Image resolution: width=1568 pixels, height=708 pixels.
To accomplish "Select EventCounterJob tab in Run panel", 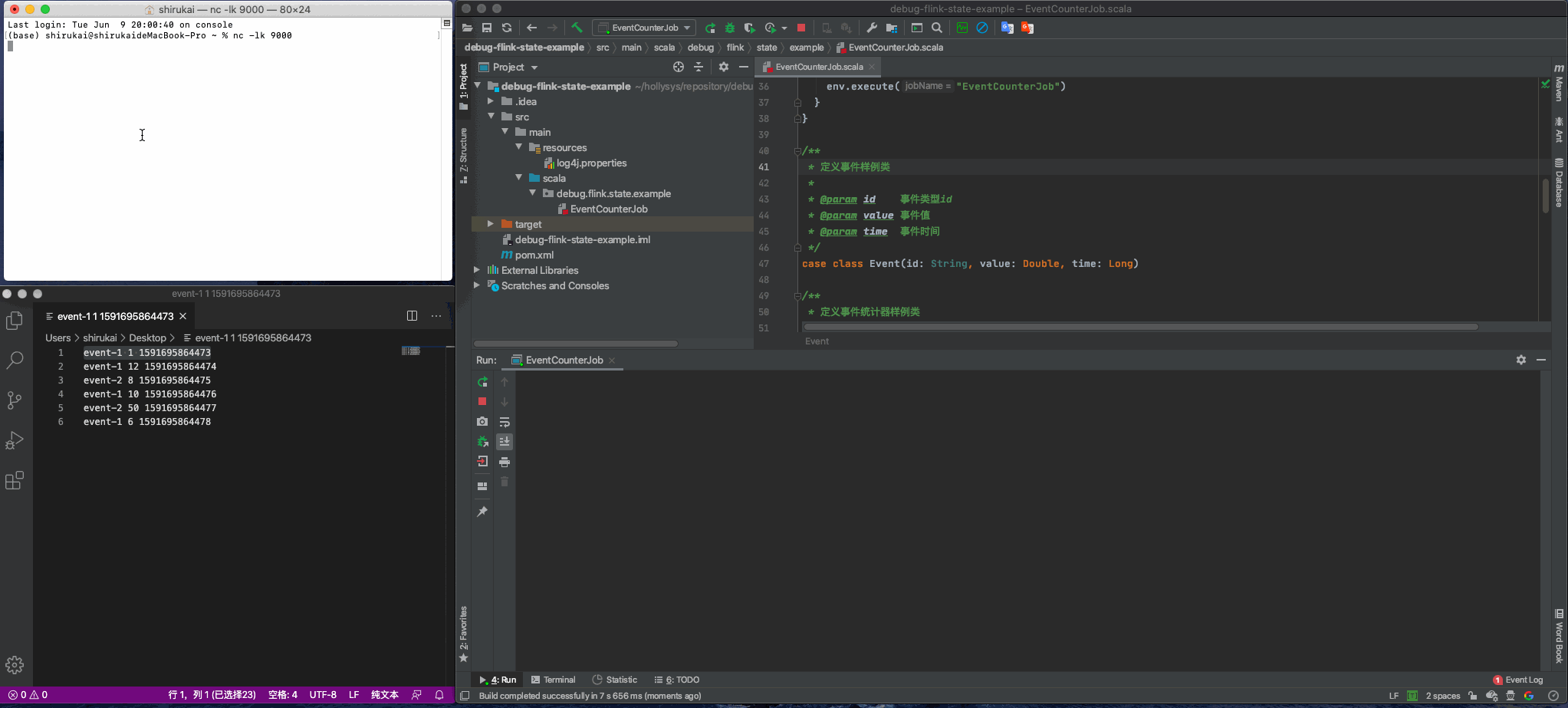I will 564,360.
